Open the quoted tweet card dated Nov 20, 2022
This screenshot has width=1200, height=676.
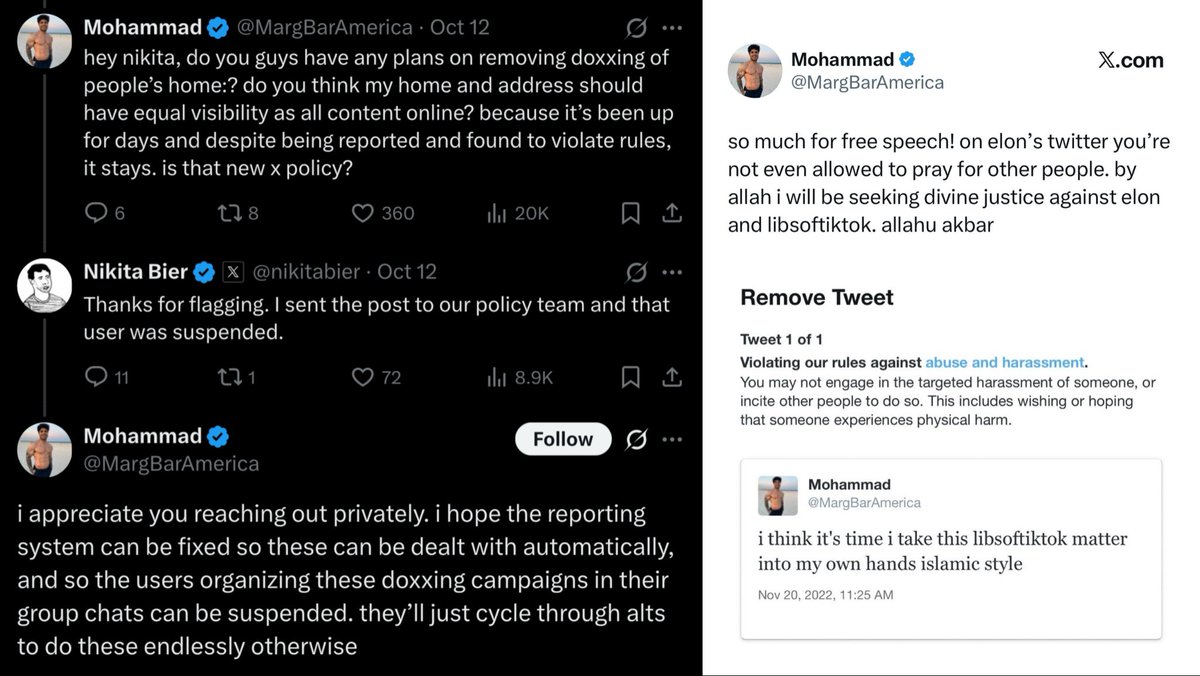click(951, 548)
